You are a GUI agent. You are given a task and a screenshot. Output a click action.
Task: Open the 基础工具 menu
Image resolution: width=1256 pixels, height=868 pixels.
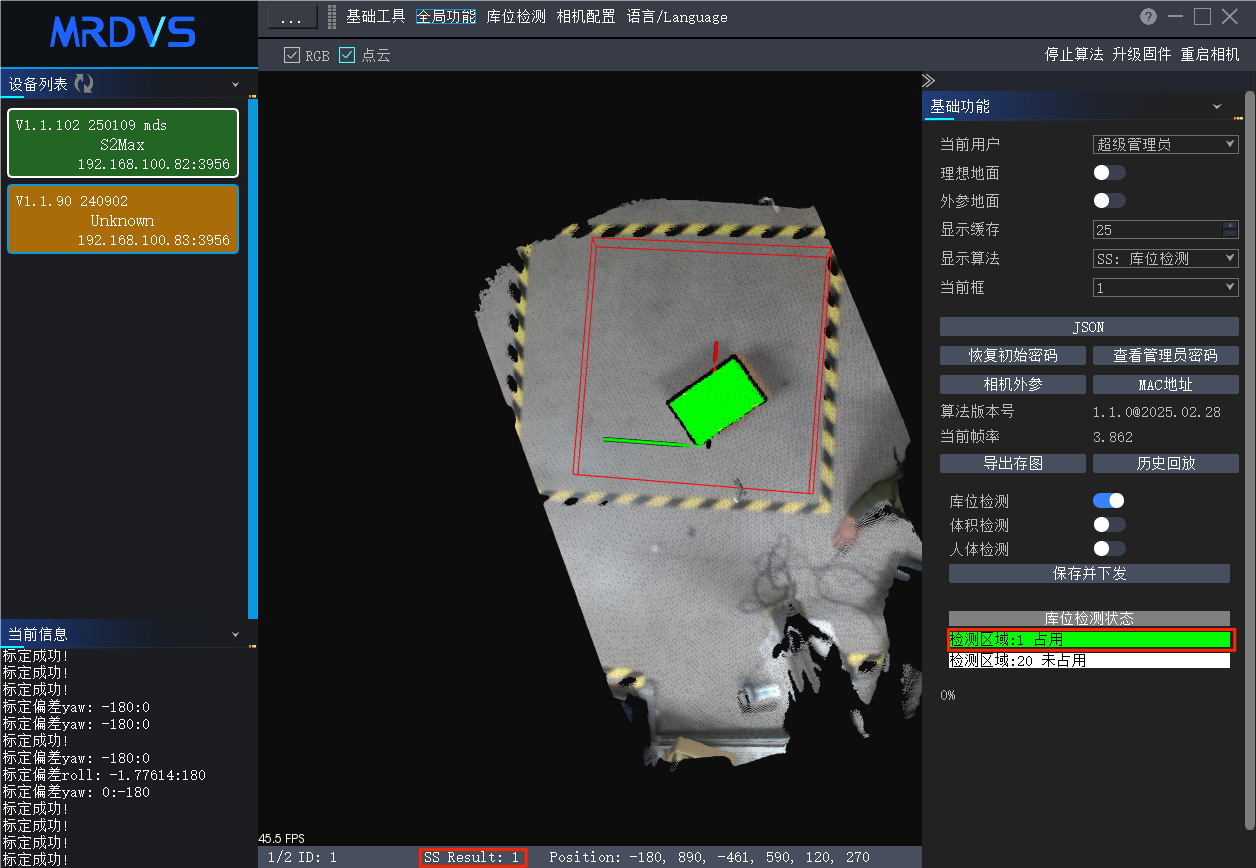376,17
